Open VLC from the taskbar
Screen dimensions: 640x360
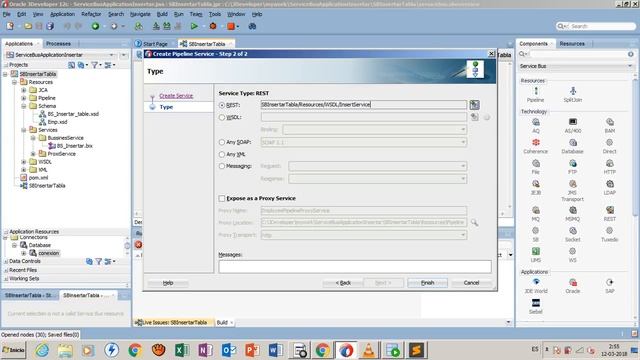tap(369, 350)
